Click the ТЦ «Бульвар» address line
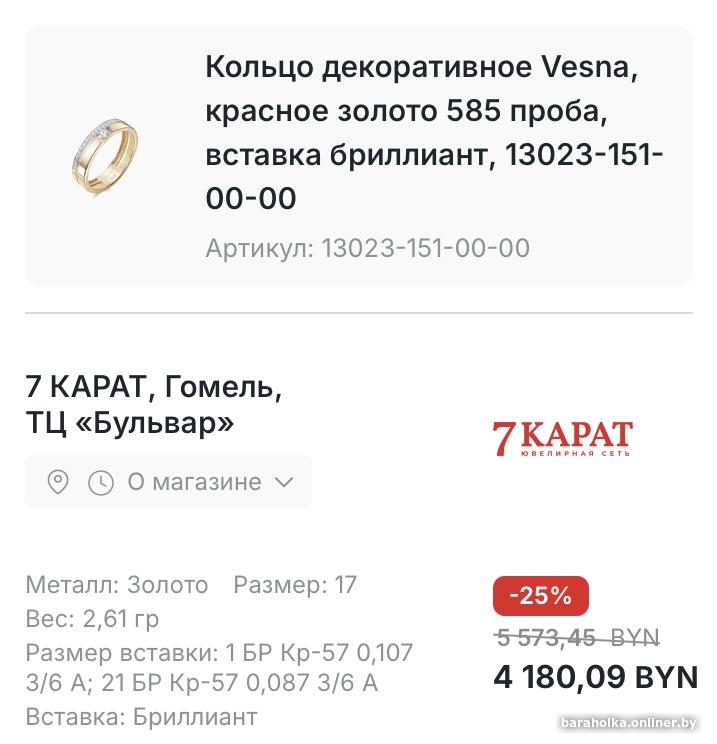The height and width of the screenshot is (744, 717). click(x=129, y=424)
